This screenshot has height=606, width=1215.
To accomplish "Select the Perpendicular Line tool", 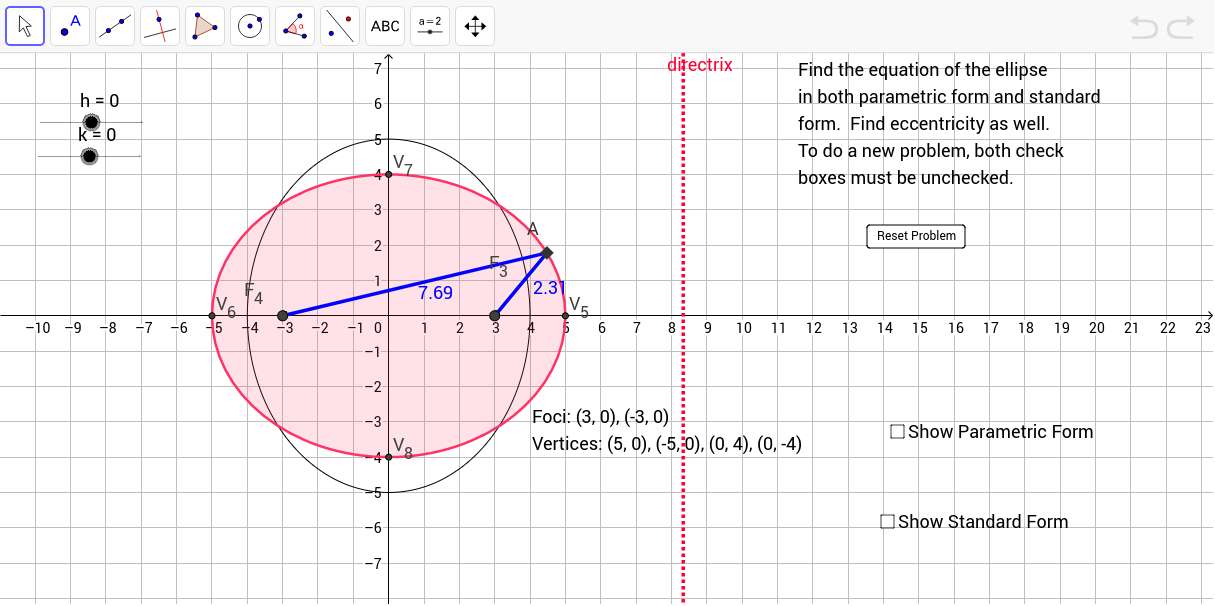I will pyautogui.click(x=161, y=26).
